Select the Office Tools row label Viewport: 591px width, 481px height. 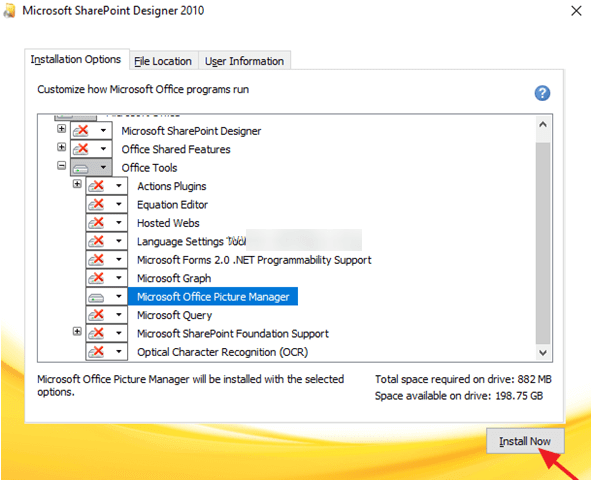[149, 168]
